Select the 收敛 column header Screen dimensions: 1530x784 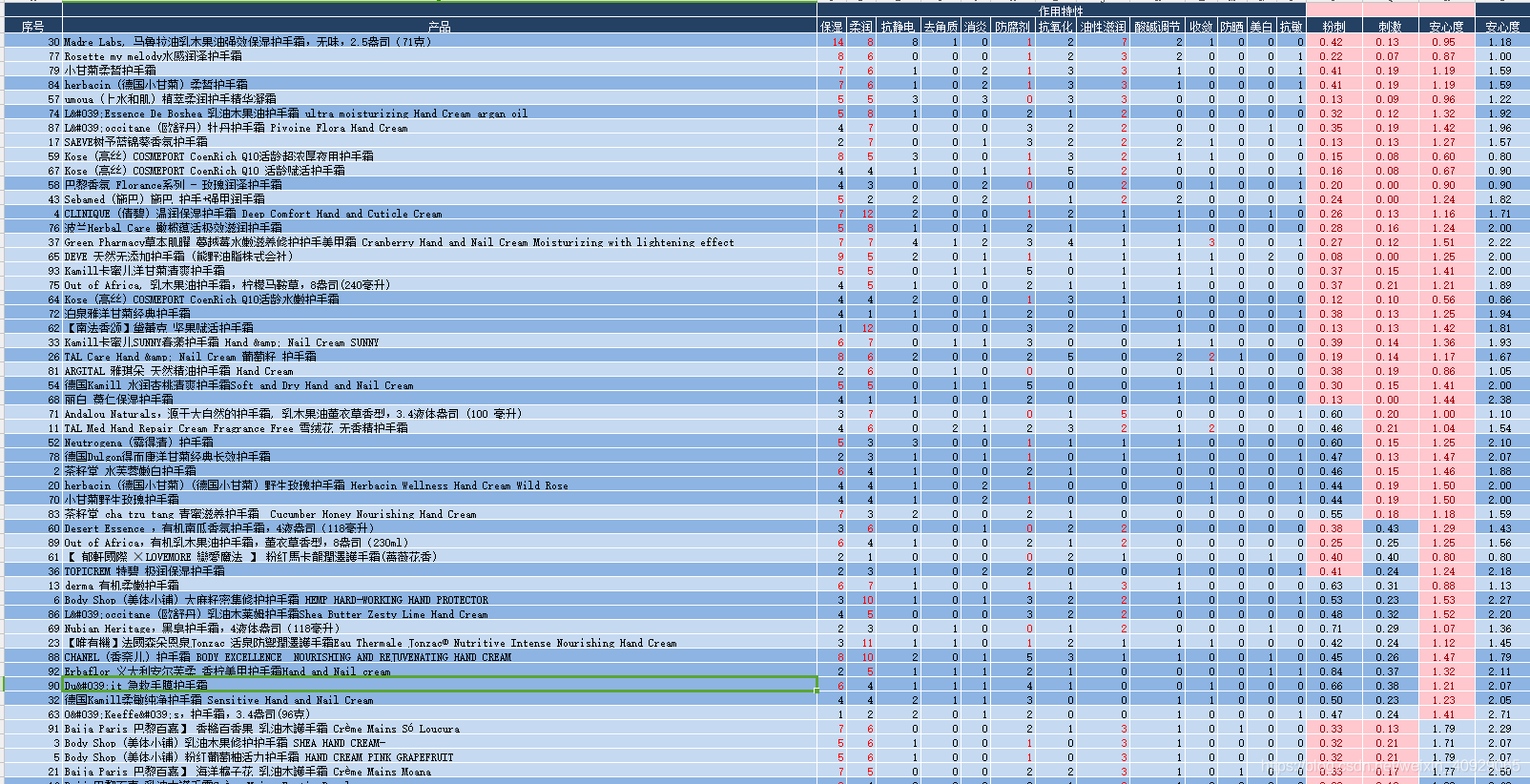tap(1202, 27)
